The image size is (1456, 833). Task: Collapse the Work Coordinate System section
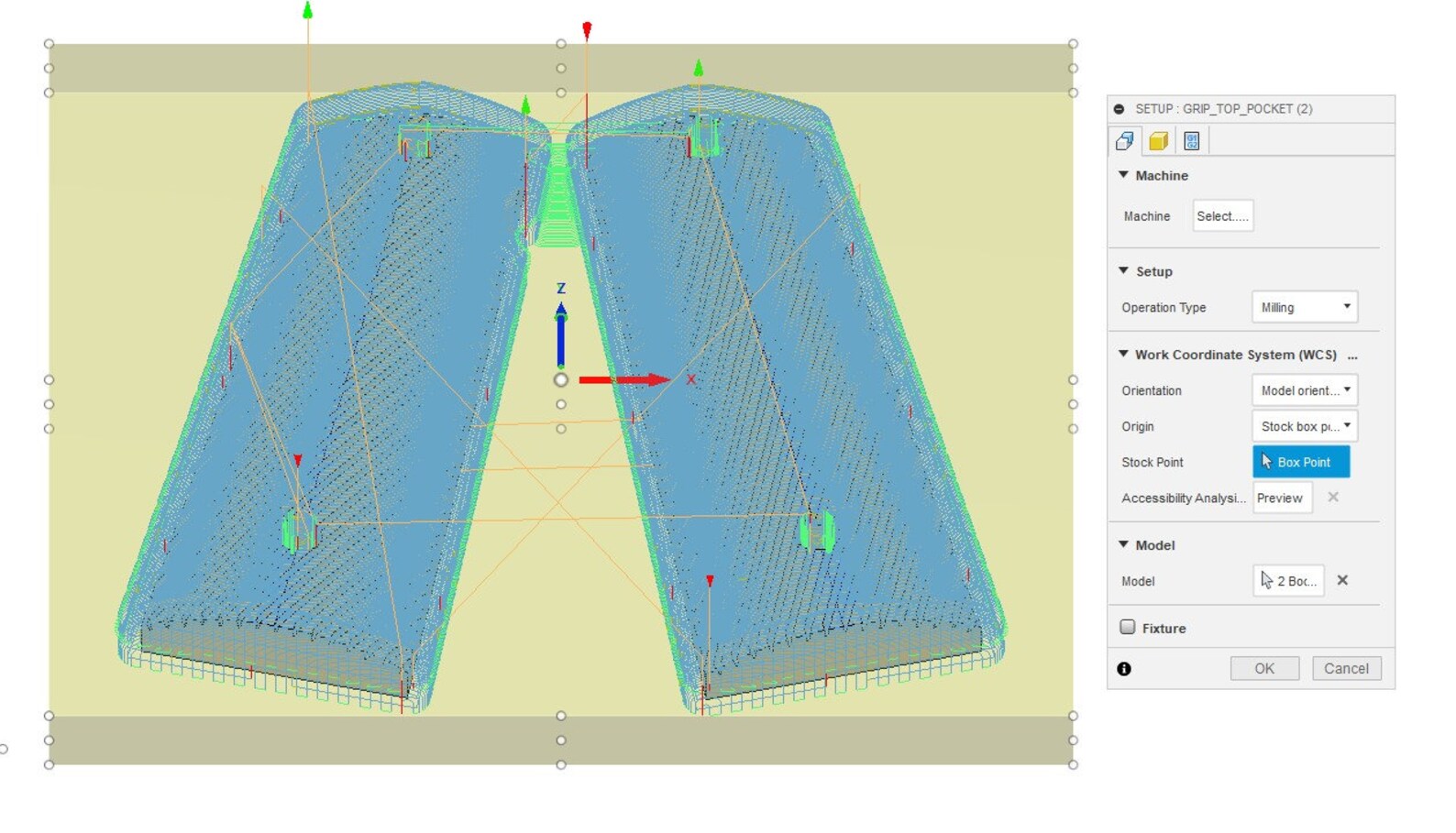(x=1123, y=354)
